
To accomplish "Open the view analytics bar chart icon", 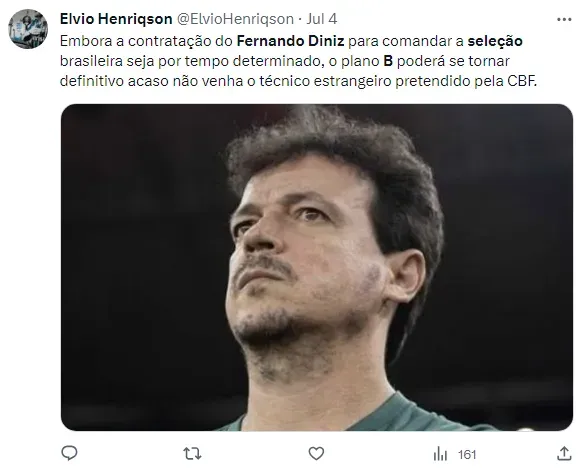I will (x=440, y=454).
